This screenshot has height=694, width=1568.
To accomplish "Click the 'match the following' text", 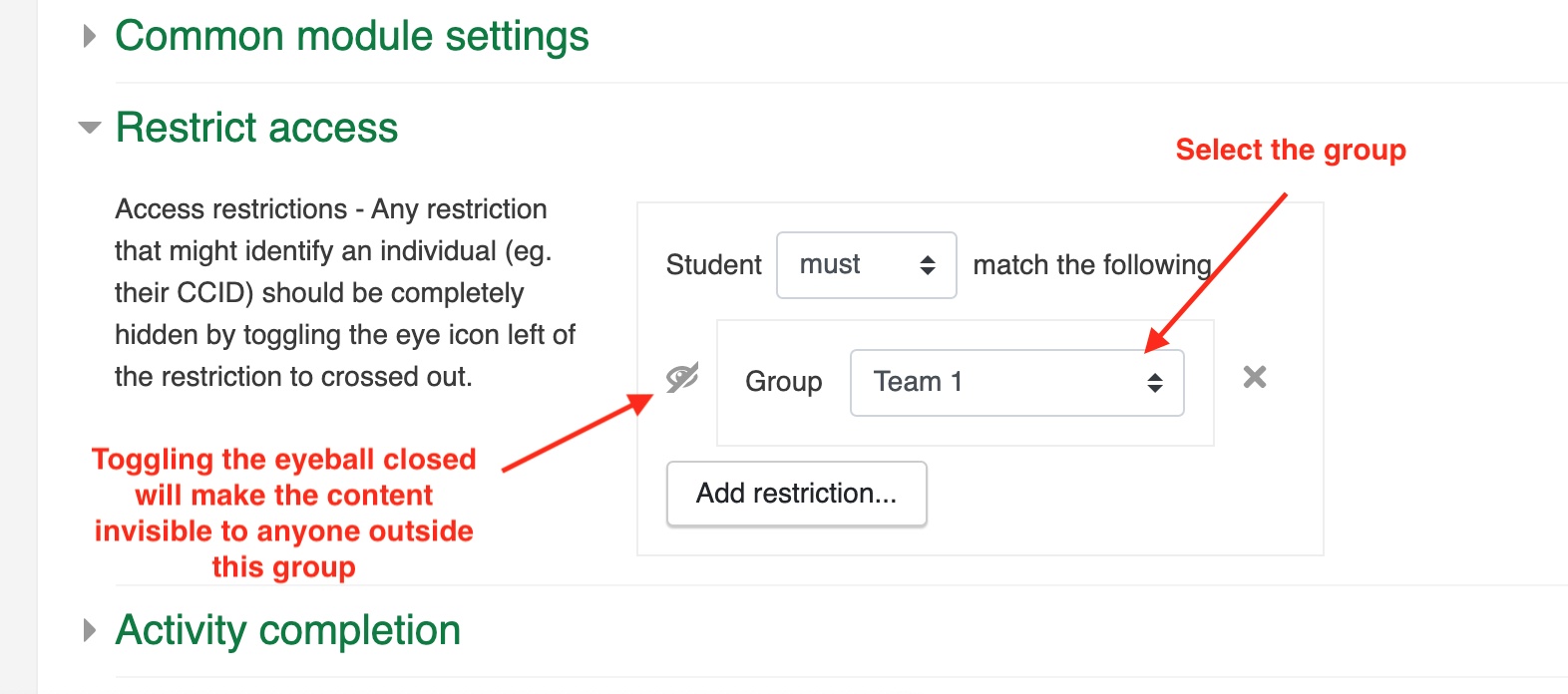I will click(x=1092, y=265).
